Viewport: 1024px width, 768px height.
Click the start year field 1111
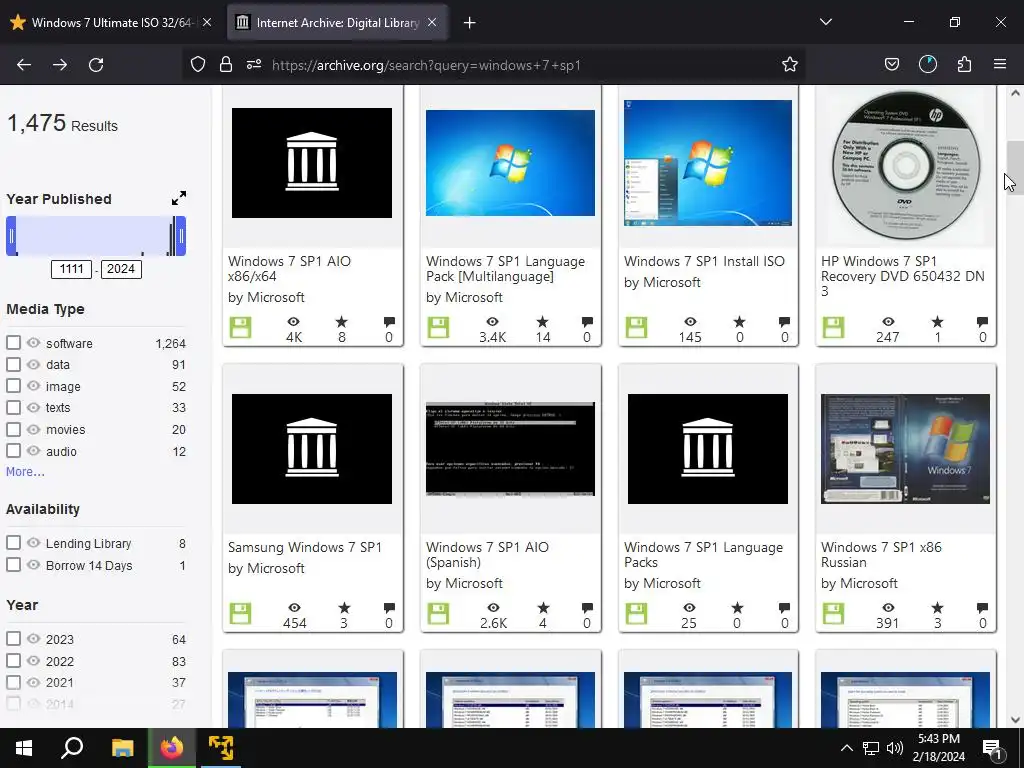tap(71, 269)
